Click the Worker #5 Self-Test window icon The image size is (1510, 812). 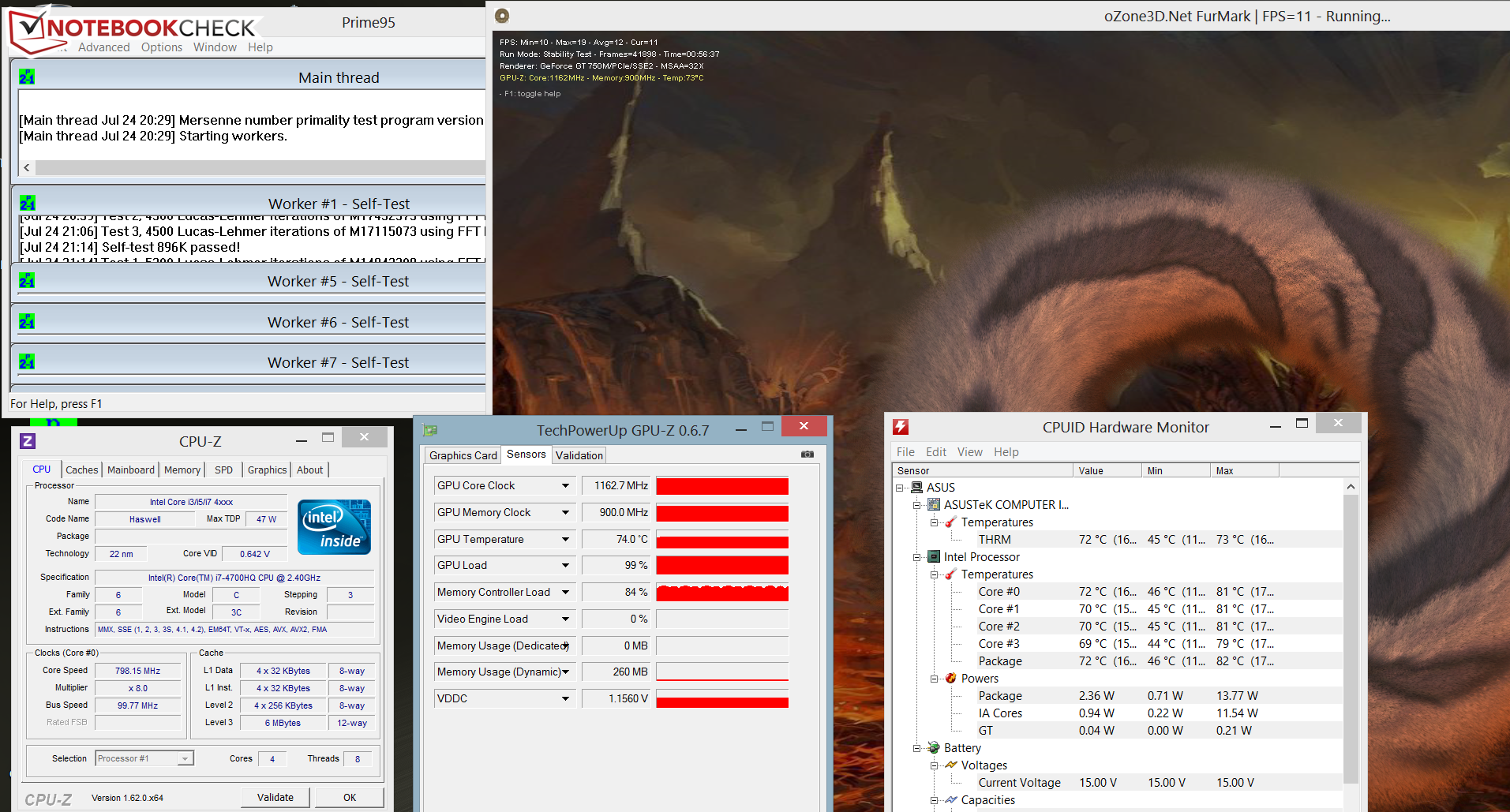pyautogui.click(x=27, y=280)
